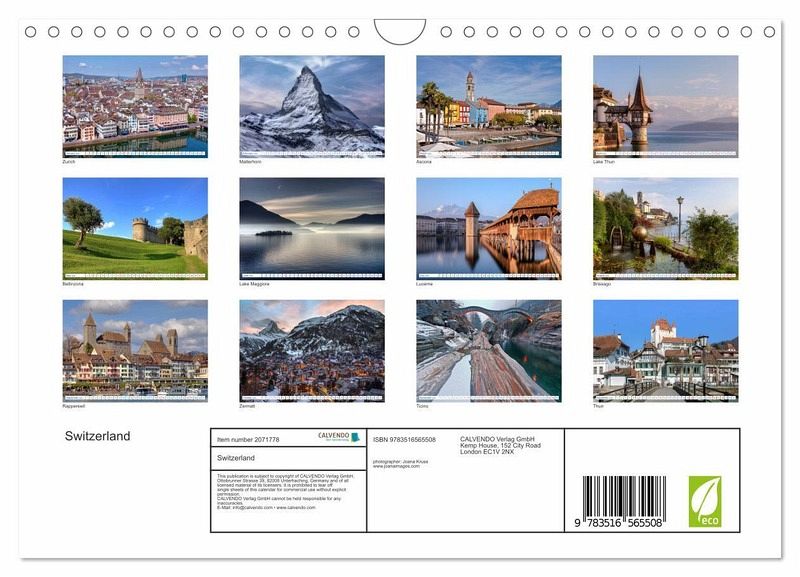The height and width of the screenshot is (577, 800).
Task: Select the Lake Thun castle photo
Action: pyautogui.click(x=665, y=105)
